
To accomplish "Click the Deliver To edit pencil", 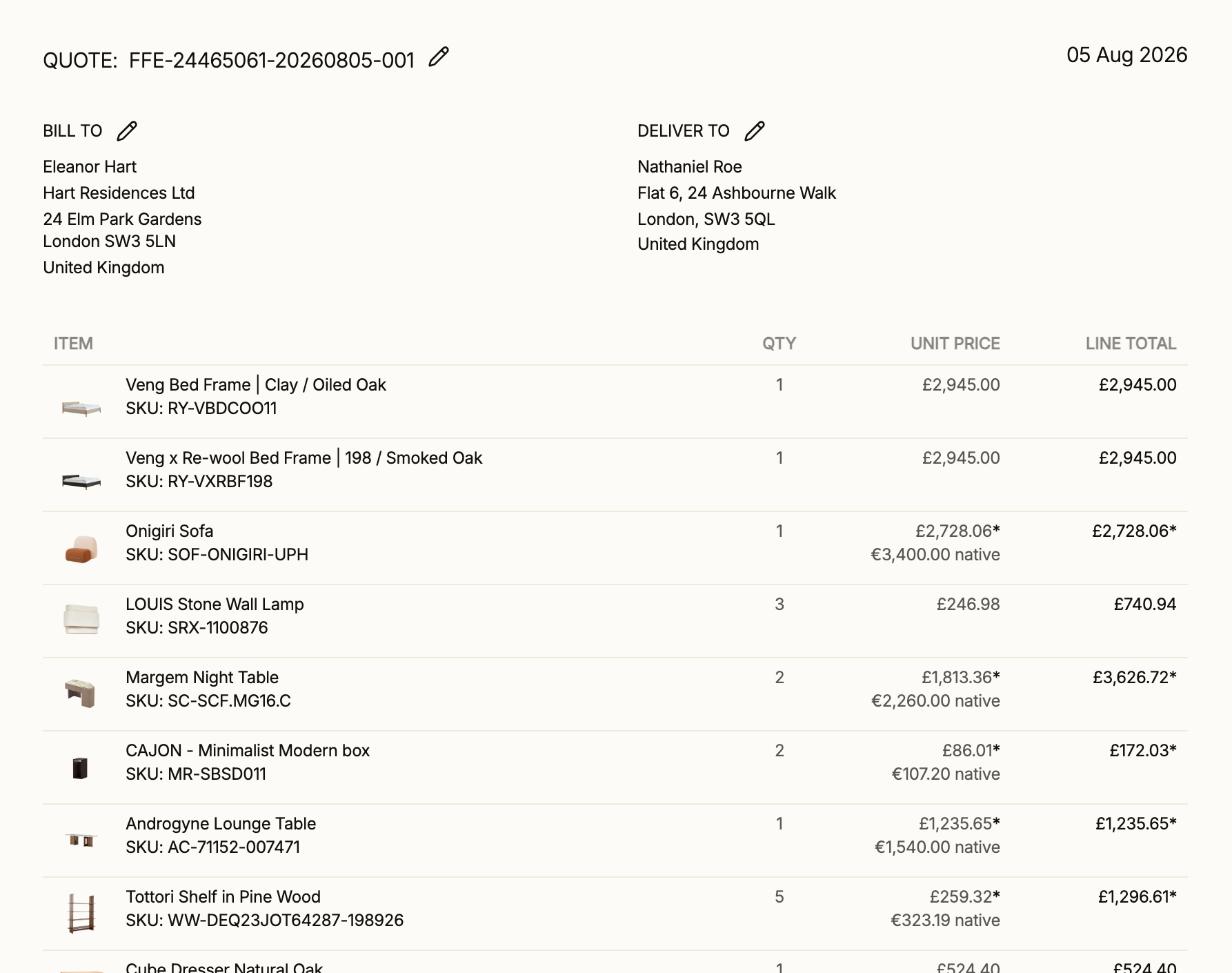I will [755, 131].
